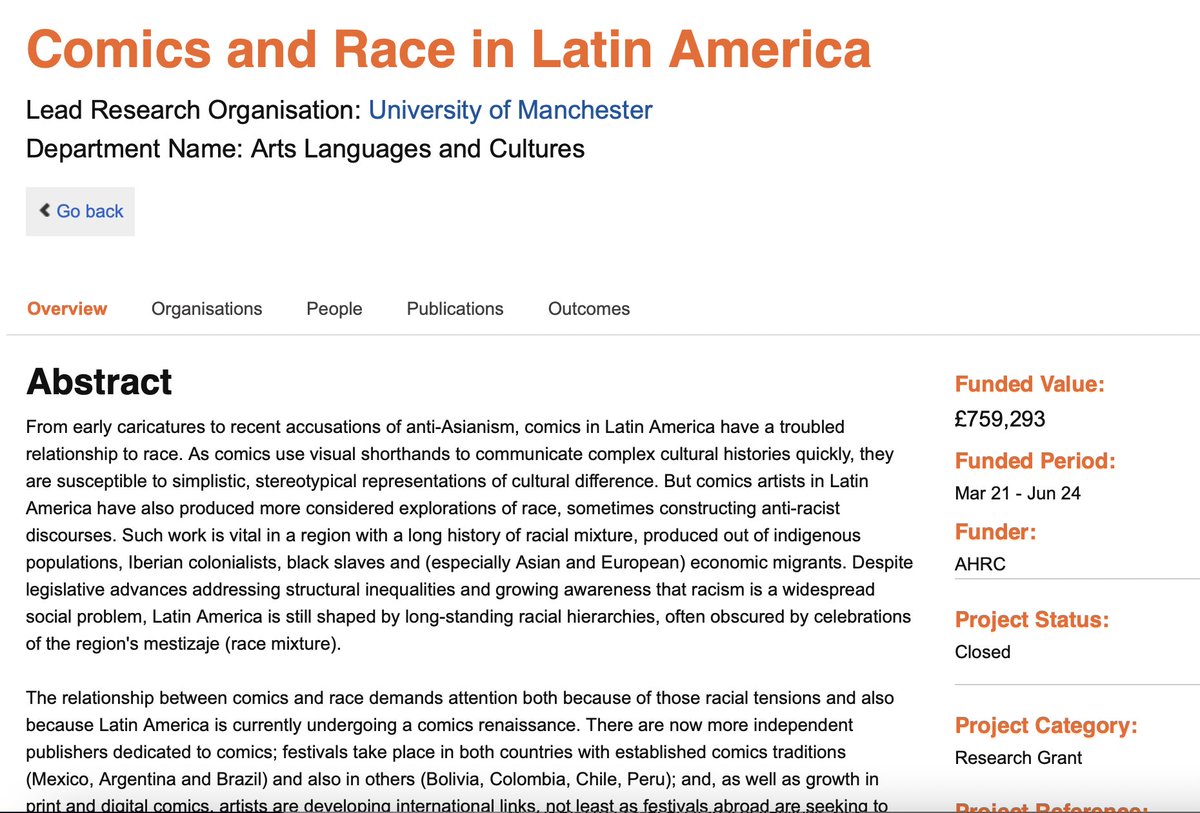This screenshot has height=813, width=1200.
Task: Select the AHRC funder value
Action: tap(980, 564)
